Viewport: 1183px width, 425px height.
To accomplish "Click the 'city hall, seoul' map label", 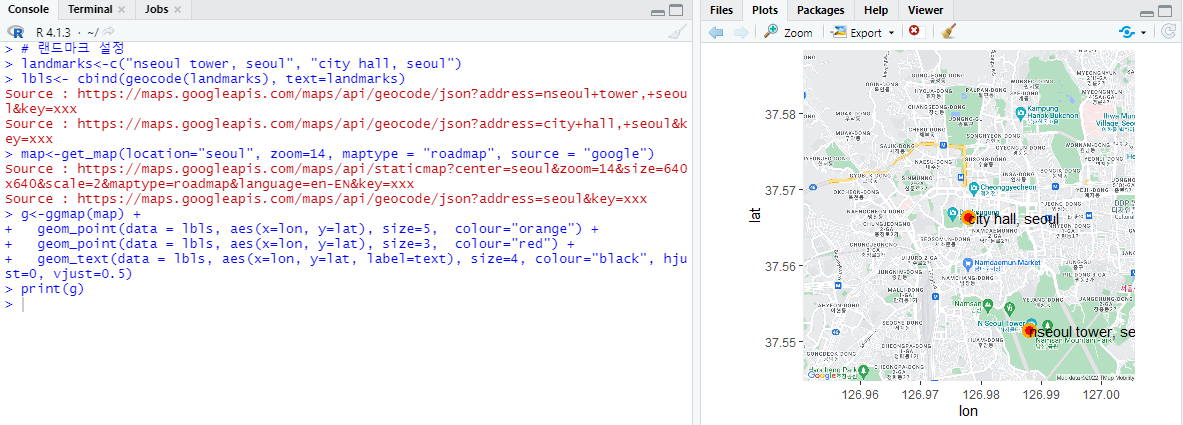I will [x=1013, y=219].
